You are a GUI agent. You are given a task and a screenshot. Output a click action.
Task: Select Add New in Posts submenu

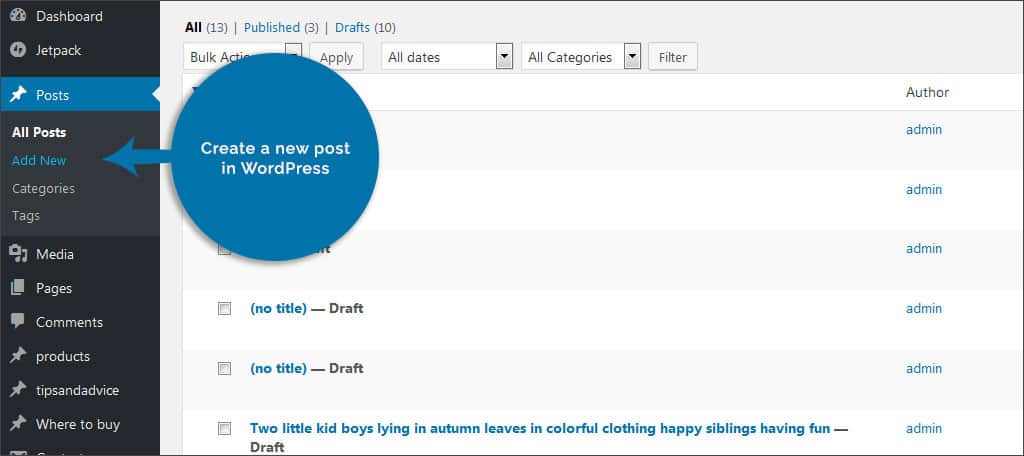pyautogui.click(x=39, y=160)
